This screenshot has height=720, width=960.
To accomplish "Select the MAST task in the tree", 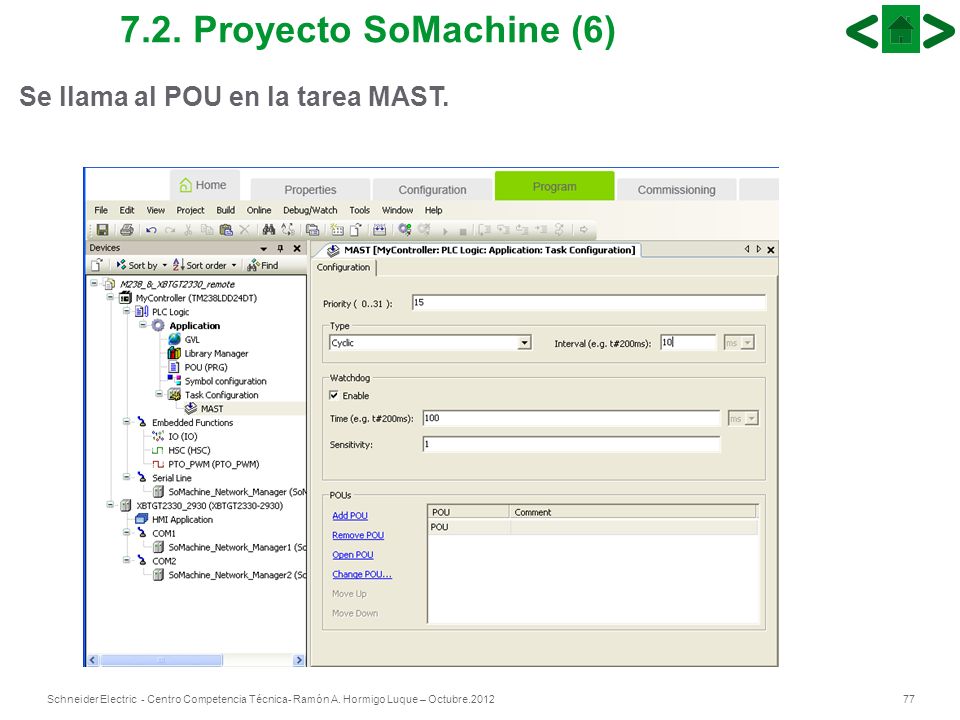I will [x=212, y=408].
